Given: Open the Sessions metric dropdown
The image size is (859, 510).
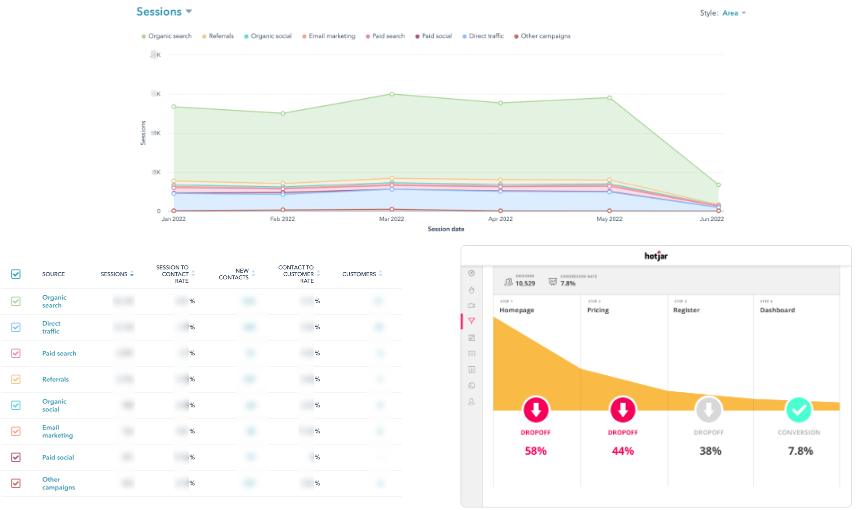Looking at the screenshot, I should point(164,12).
